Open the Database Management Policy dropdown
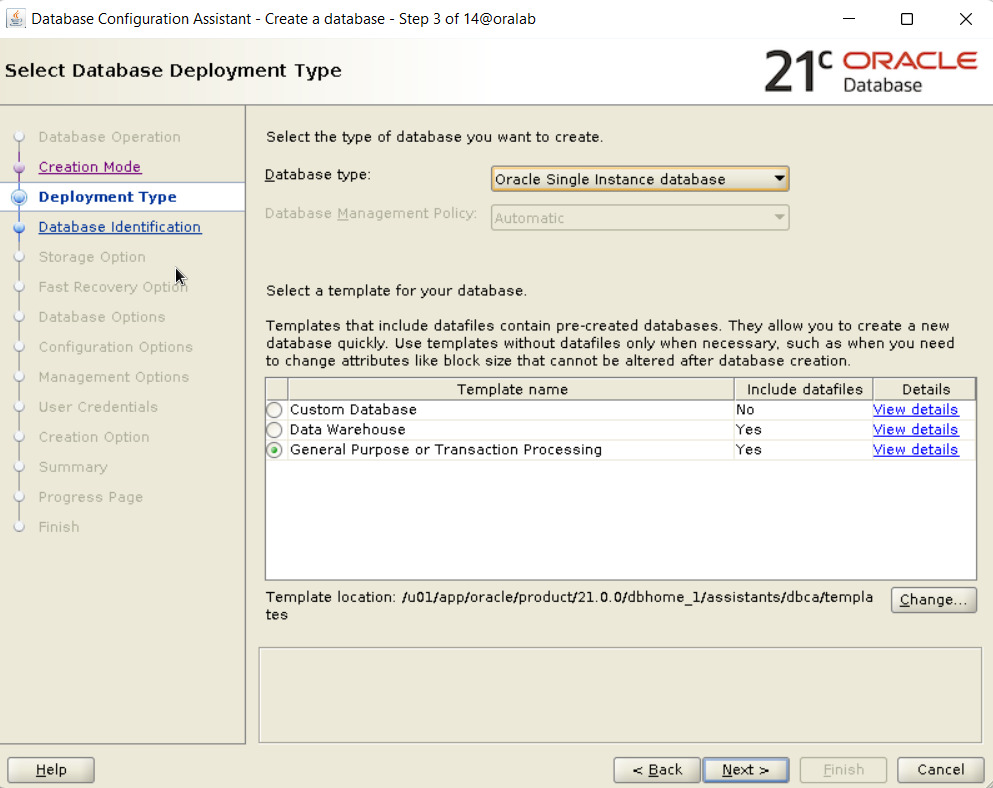This screenshot has height=788, width=993. point(779,217)
